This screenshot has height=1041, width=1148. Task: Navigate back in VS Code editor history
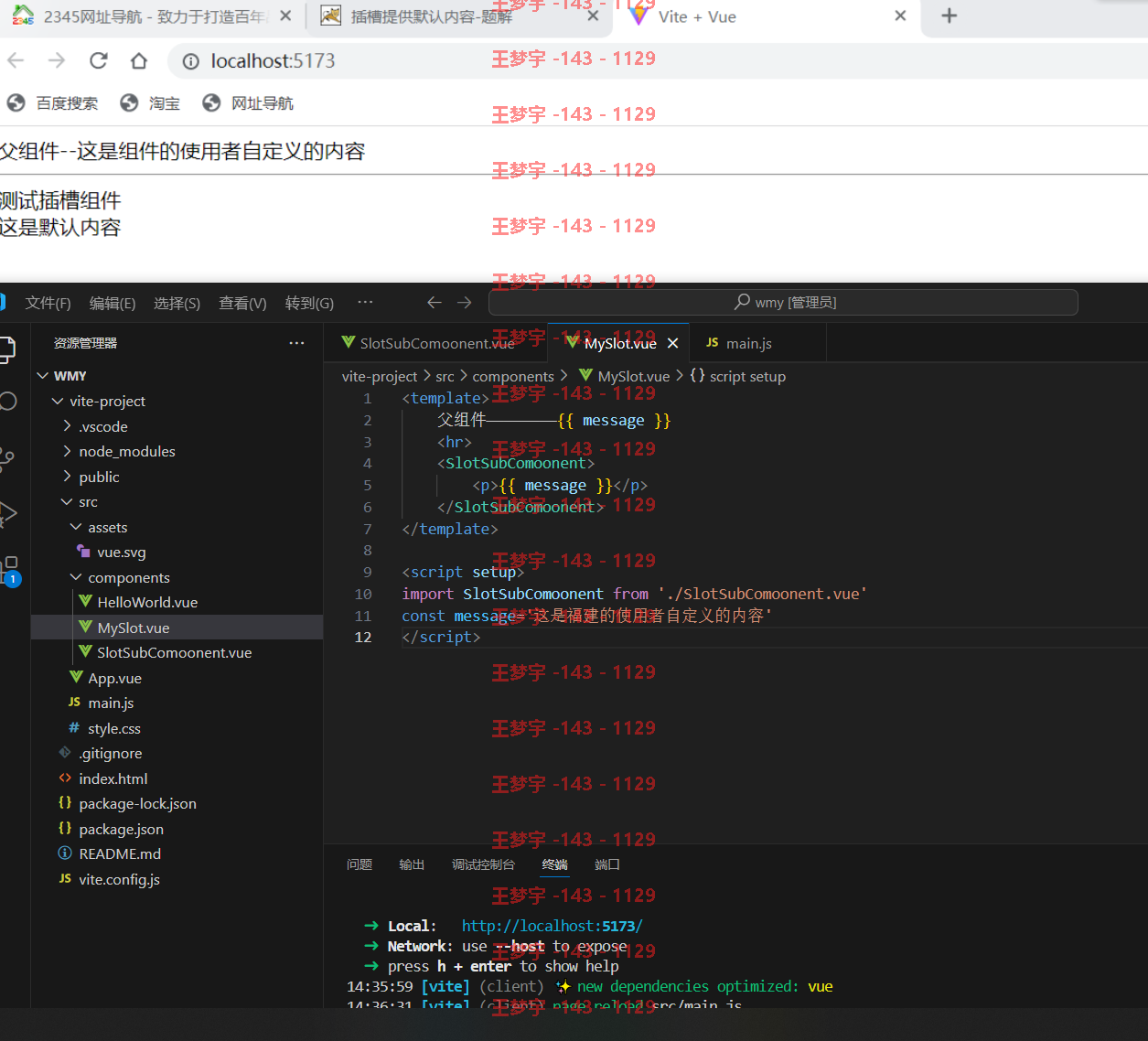click(435, 303)
